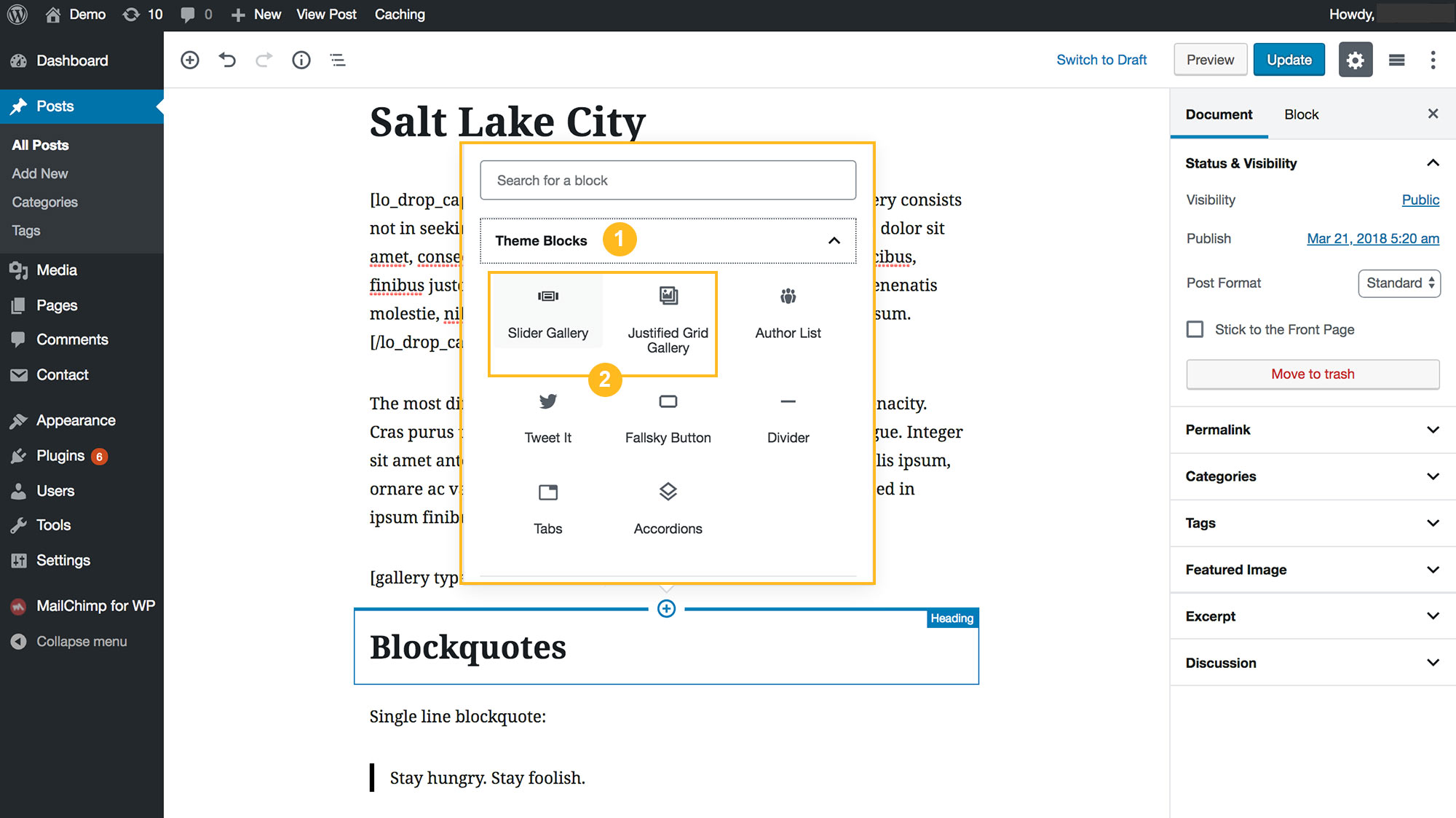Open the comments bubble in the admin bar
1456x818 pixels.
pos(196,15)
